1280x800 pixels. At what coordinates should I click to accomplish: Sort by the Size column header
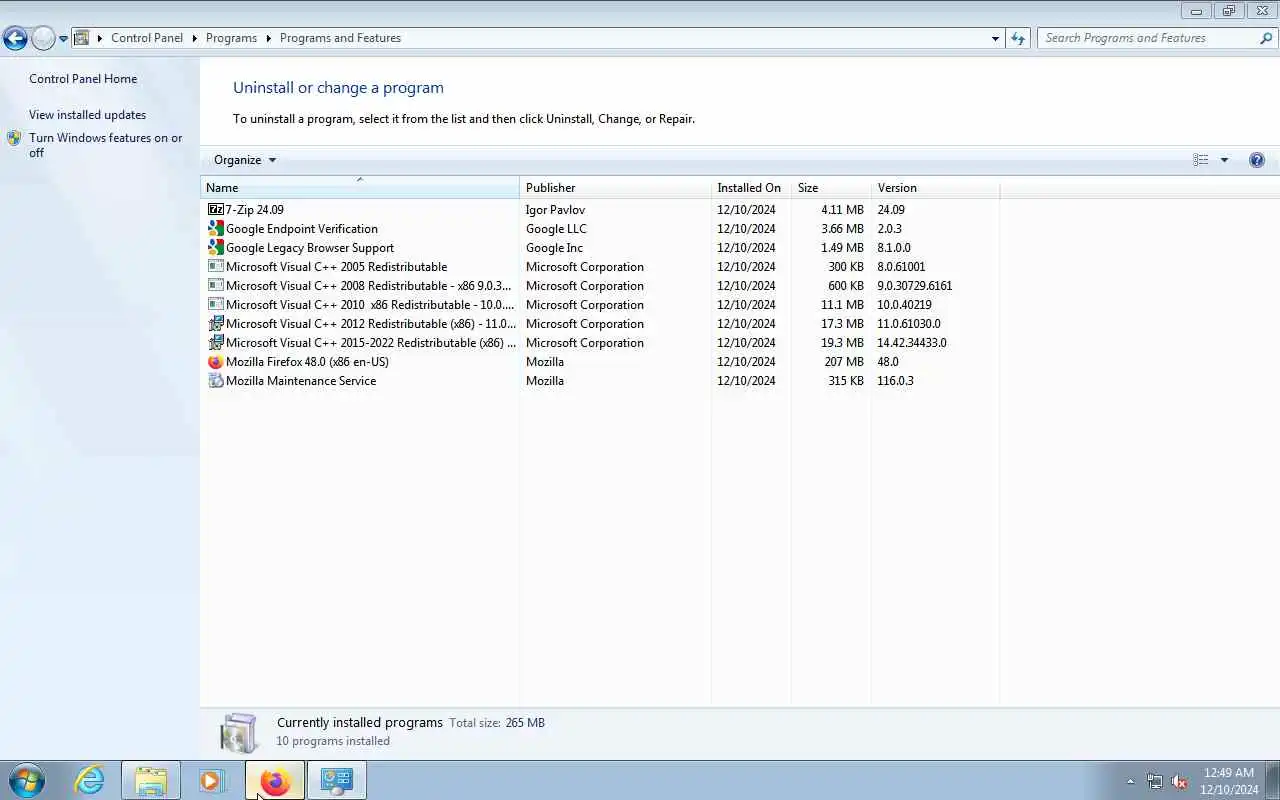tap(831, 187)
